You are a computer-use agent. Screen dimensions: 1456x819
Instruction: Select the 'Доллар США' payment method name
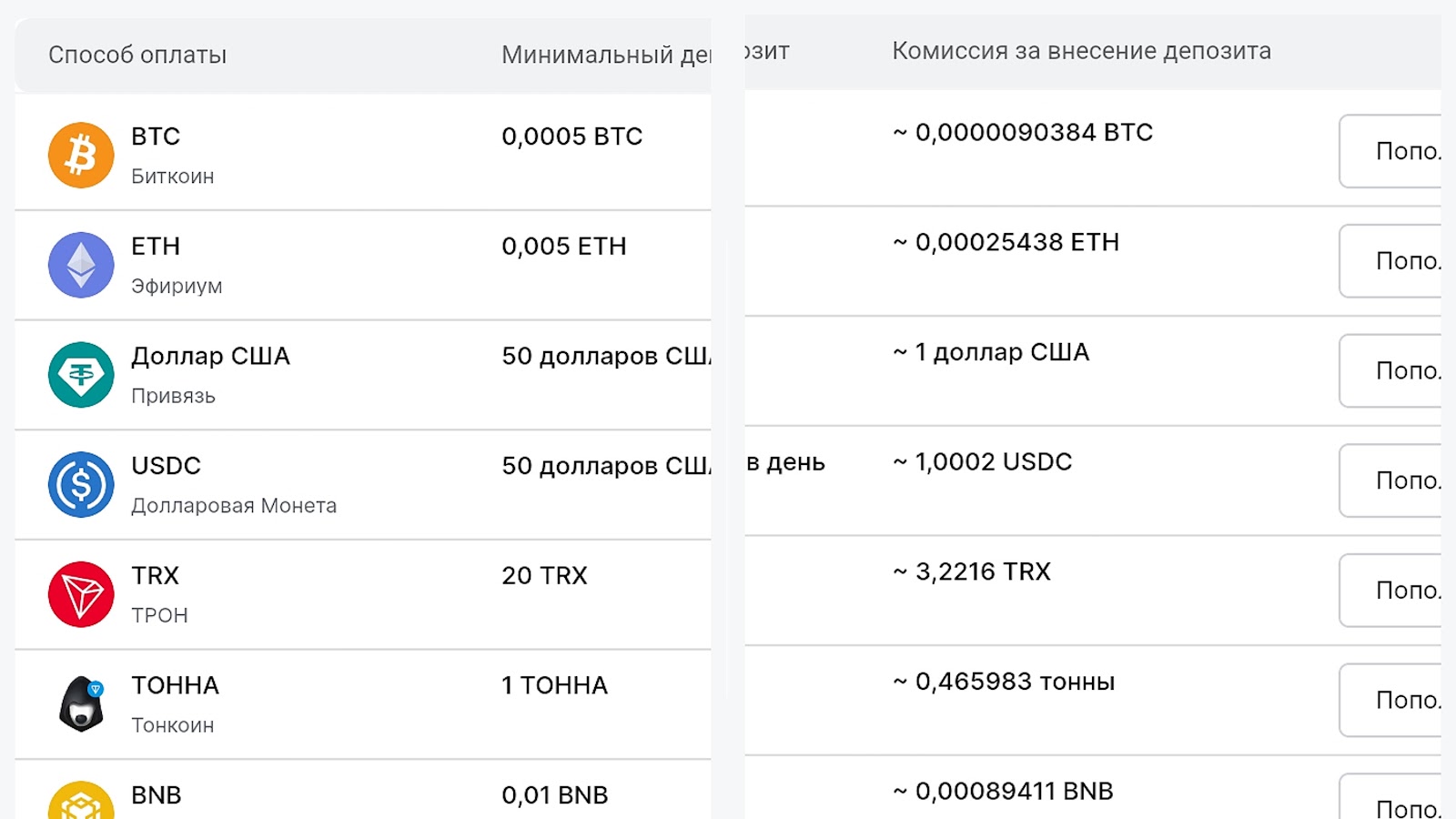point(210,356)
